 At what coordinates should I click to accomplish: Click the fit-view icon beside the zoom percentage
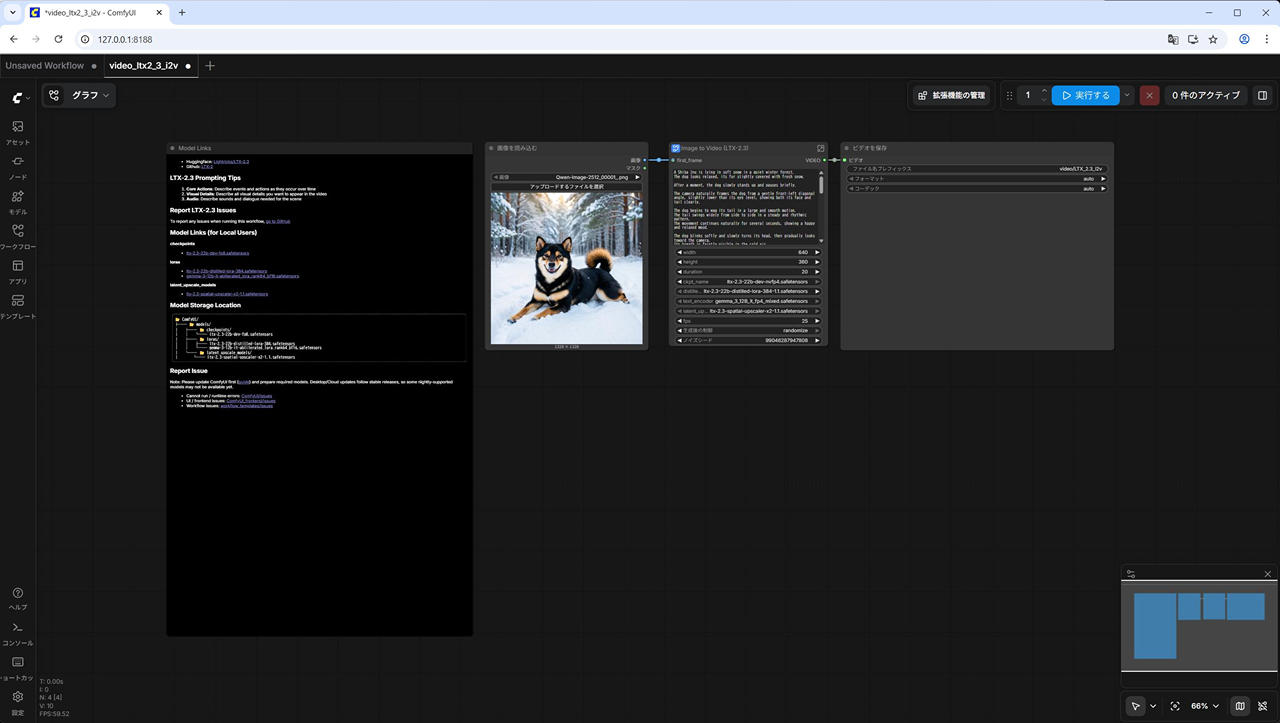pos(1175,706)
